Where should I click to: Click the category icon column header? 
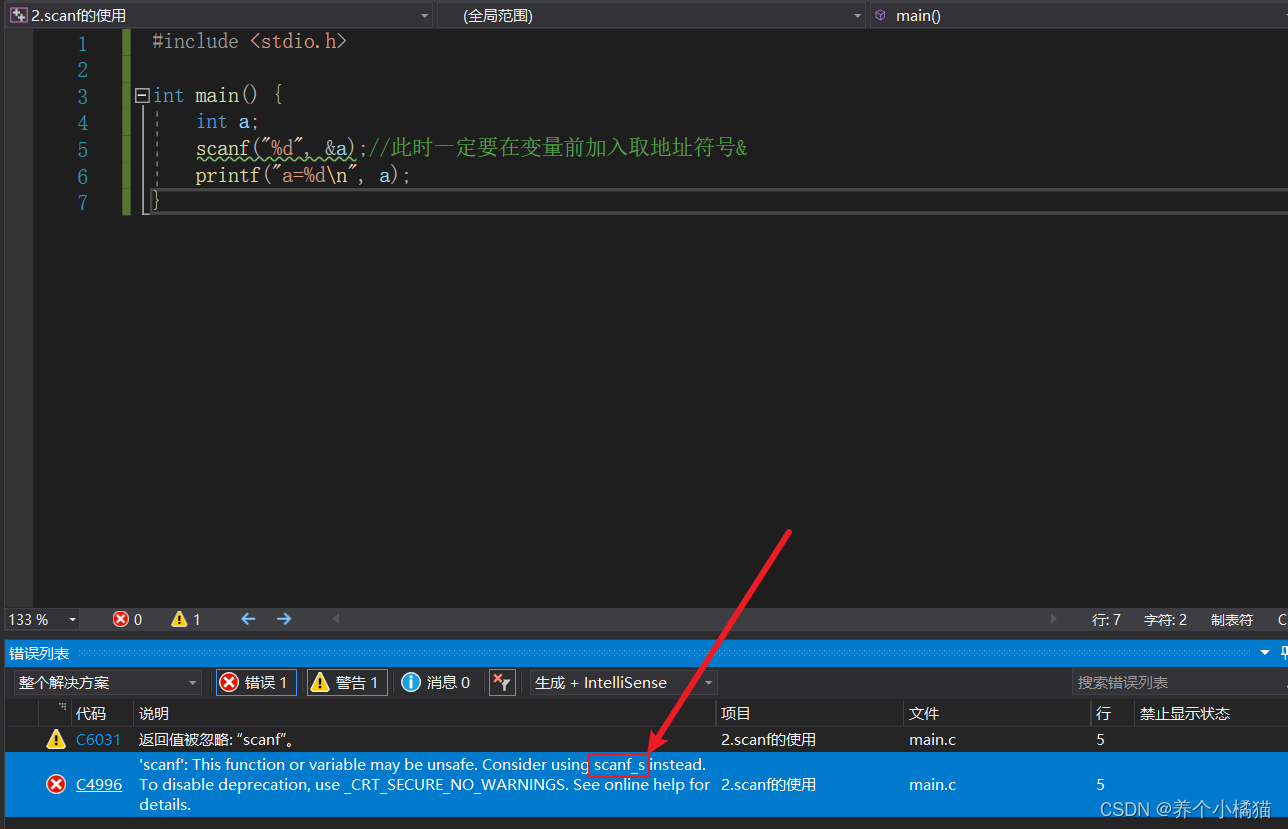pyautogui.click(x=55, y=713)
